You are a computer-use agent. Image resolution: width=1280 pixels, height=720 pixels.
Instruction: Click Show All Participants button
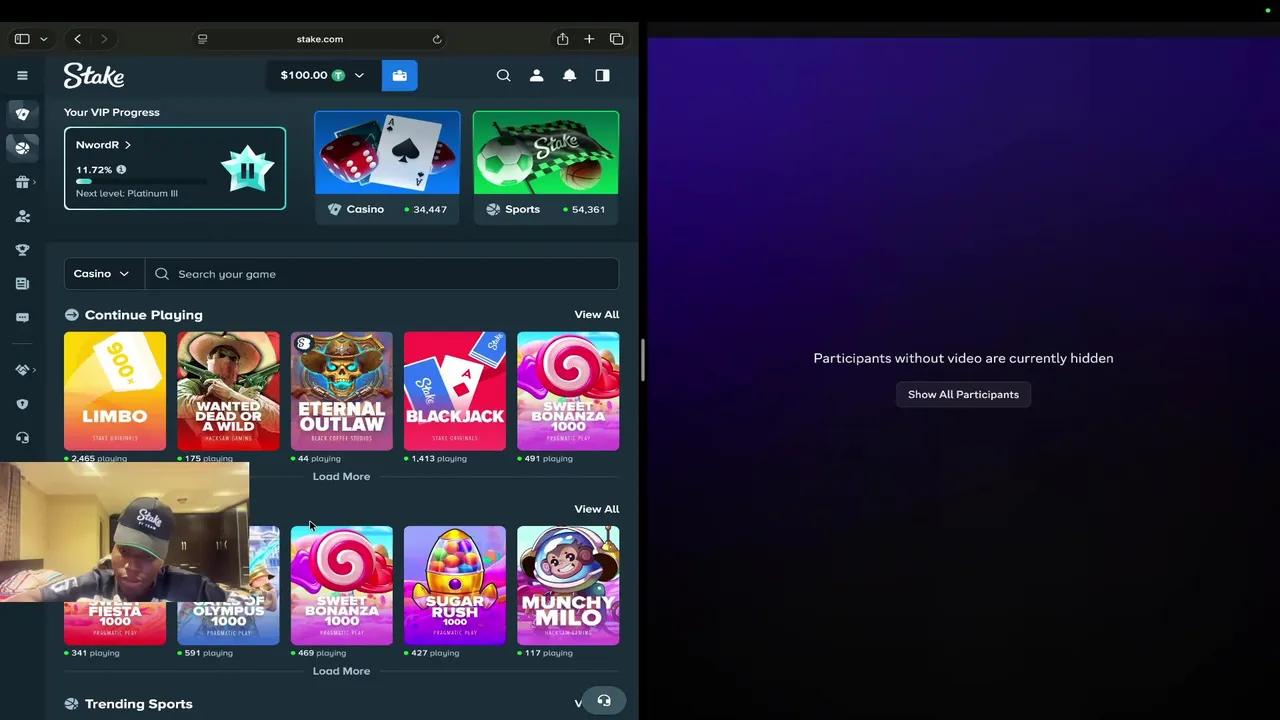click(x=963, y=394)
